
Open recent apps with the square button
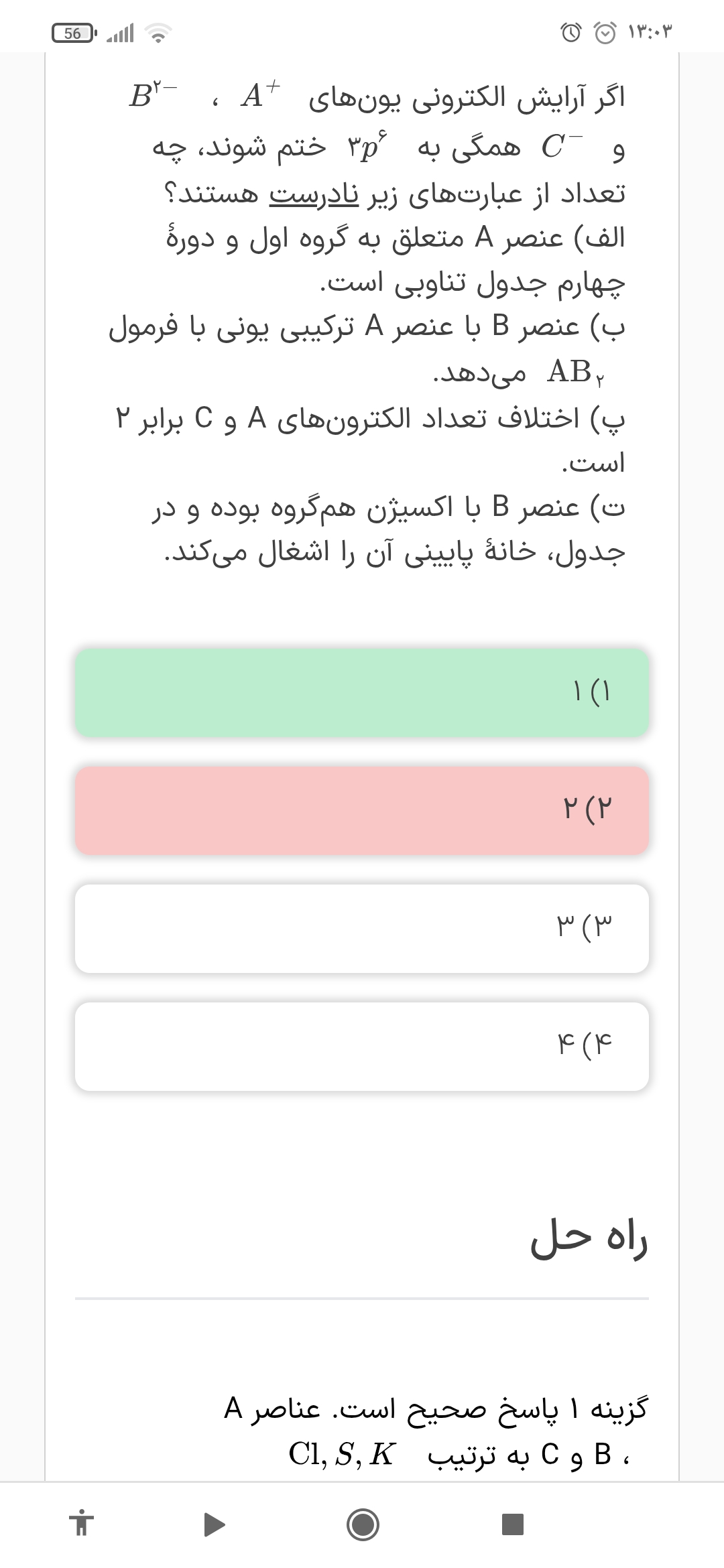(x=512, y=1524)
